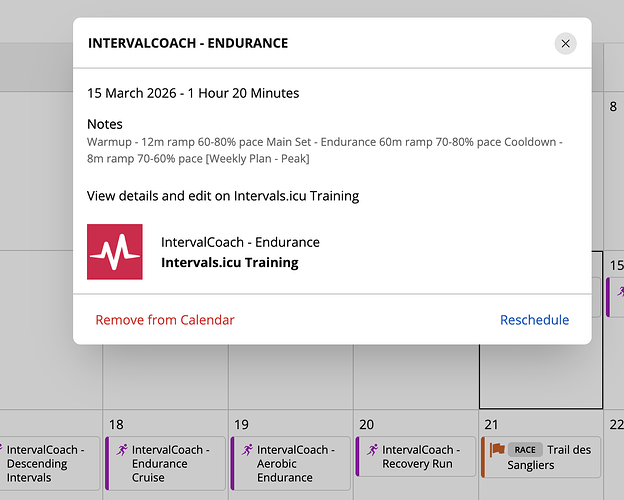Select calendar day 20

367,425
